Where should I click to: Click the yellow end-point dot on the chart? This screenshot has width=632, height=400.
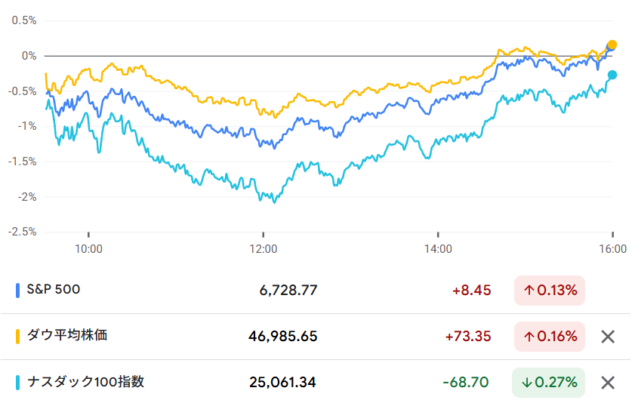[x=612, y=45]
